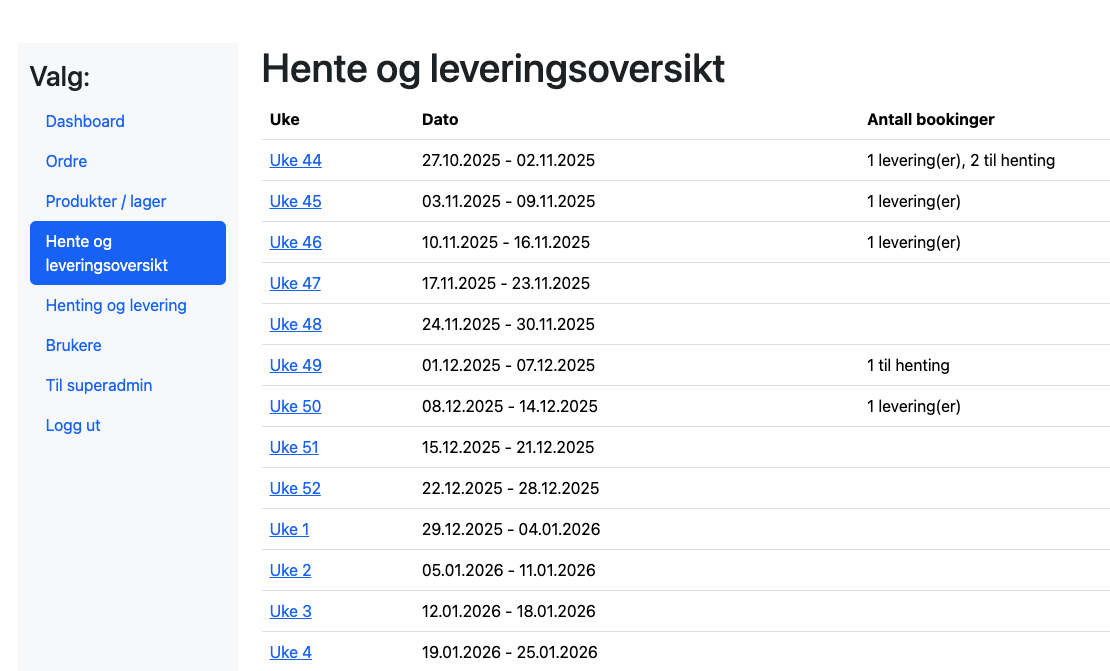Go to the Ordre section
1110x671 pixels.
click(x=66, y=161)
